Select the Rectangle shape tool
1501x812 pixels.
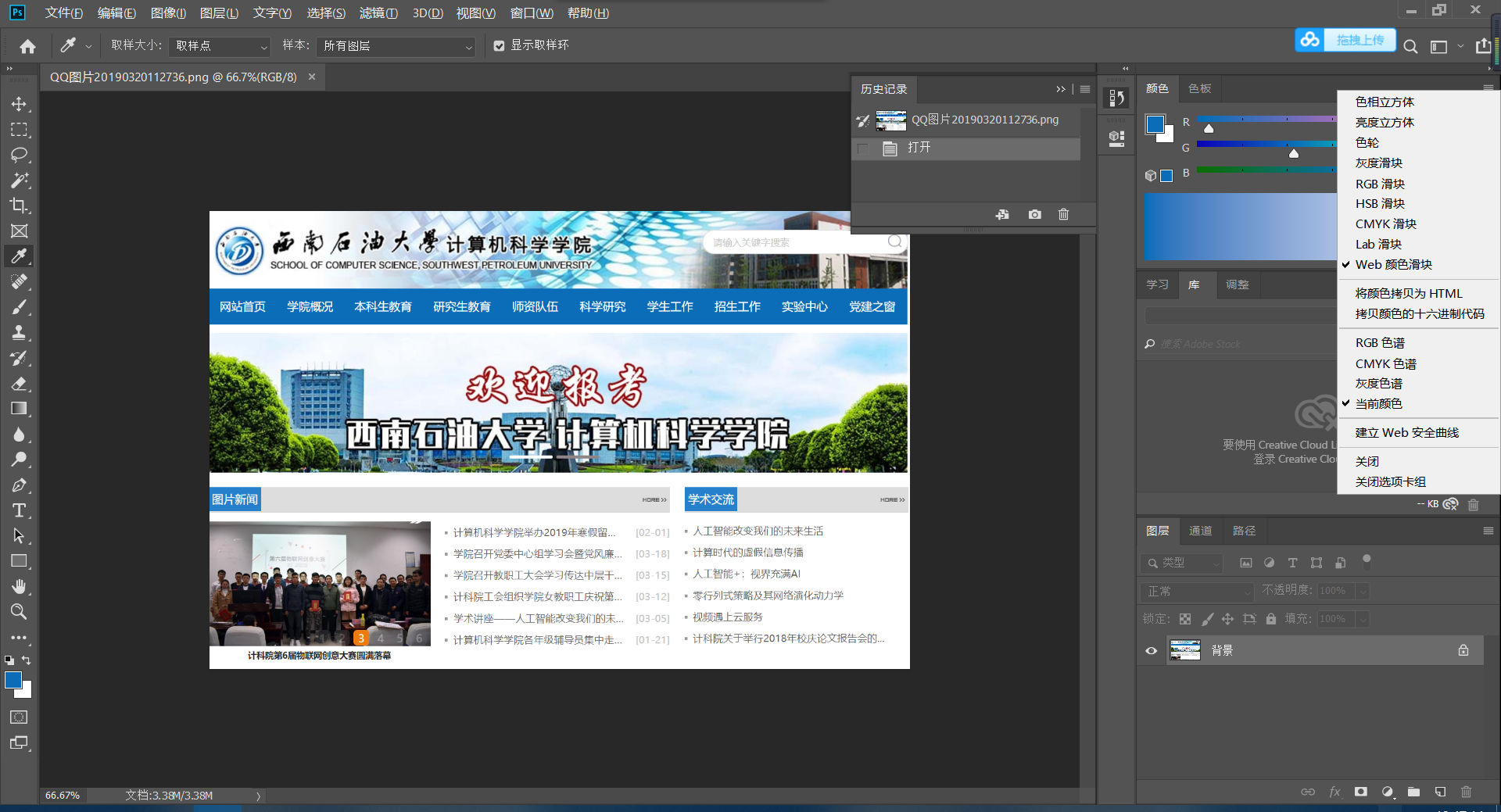click(19, 561)
